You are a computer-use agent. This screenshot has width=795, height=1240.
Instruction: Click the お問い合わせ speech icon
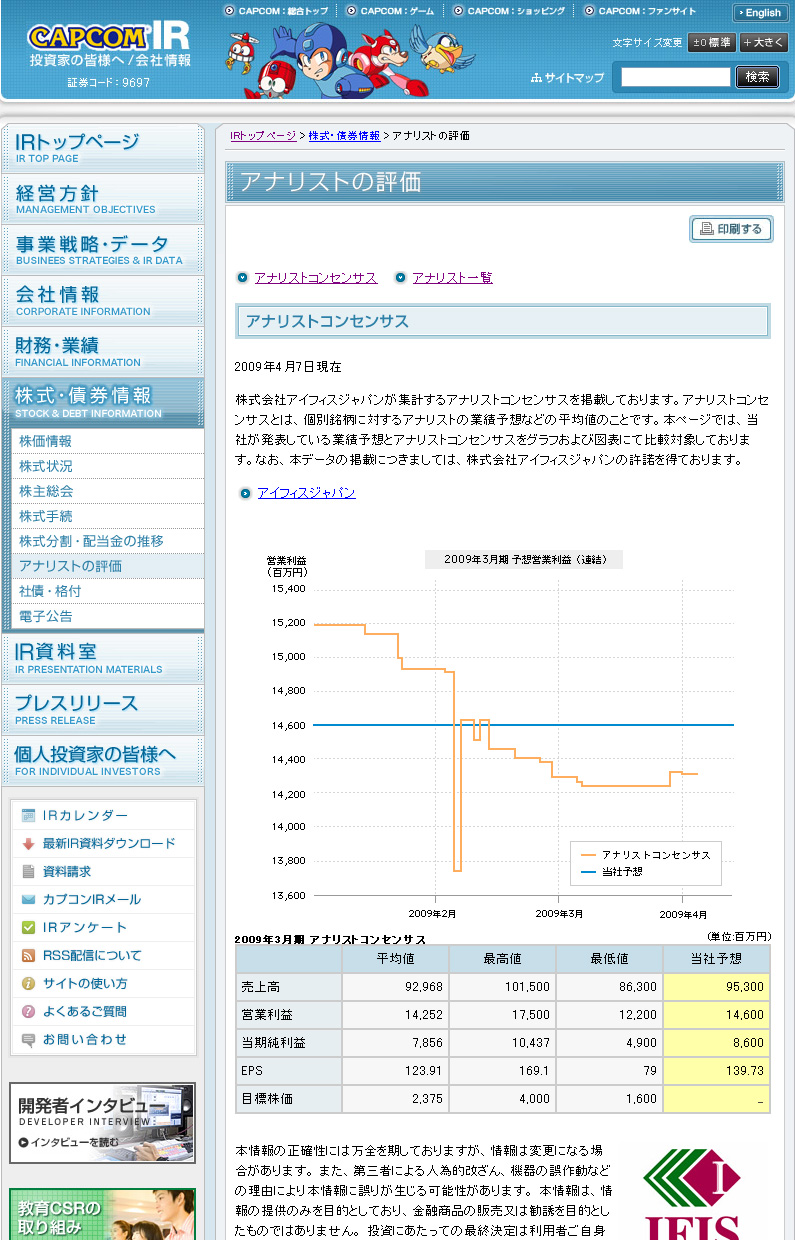coord(28,1040)
